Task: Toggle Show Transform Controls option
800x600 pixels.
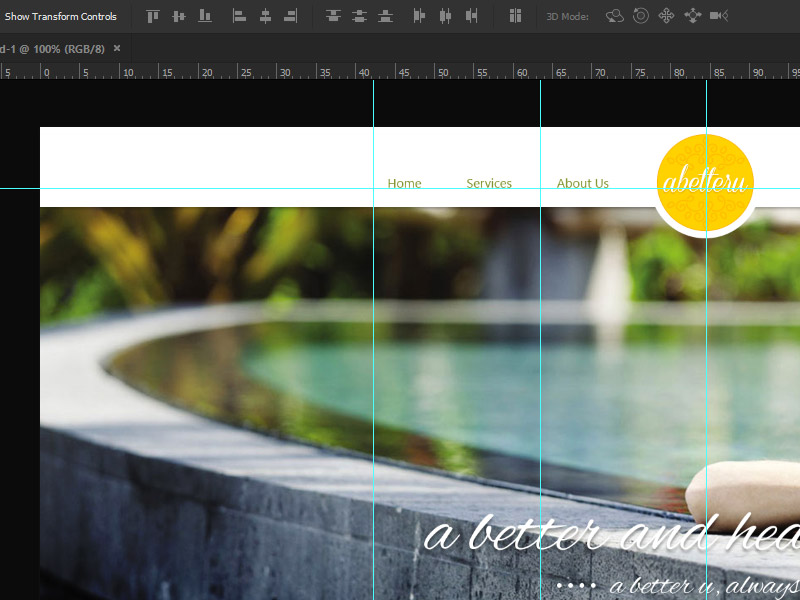Action: pos(60,17)
